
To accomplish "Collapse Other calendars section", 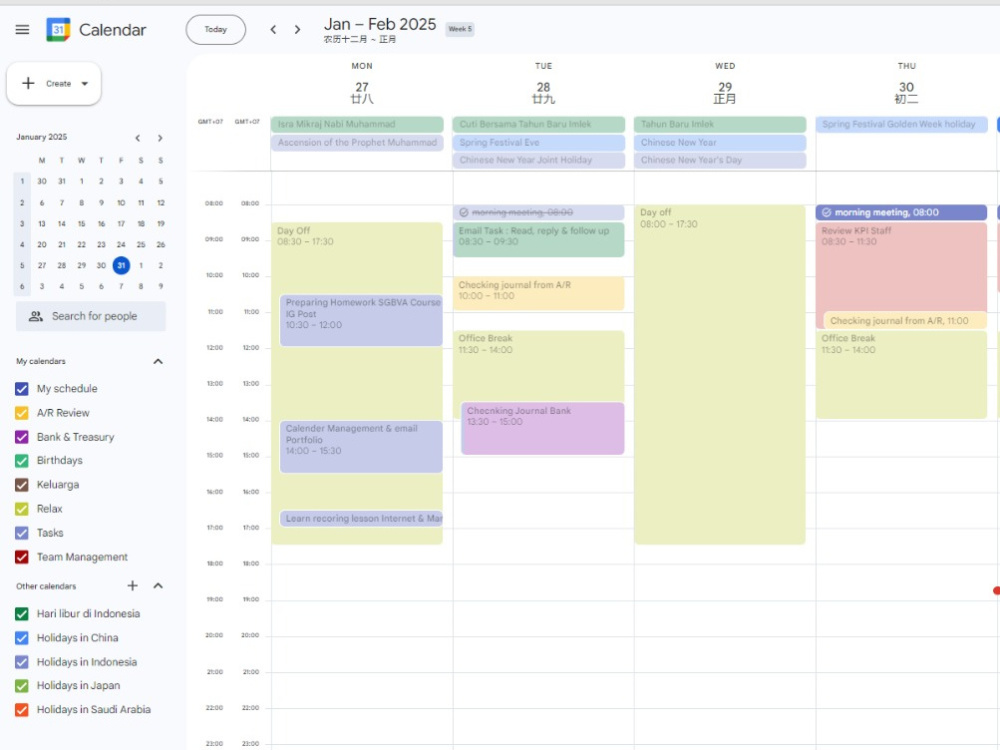I will [x=158, y=585].
